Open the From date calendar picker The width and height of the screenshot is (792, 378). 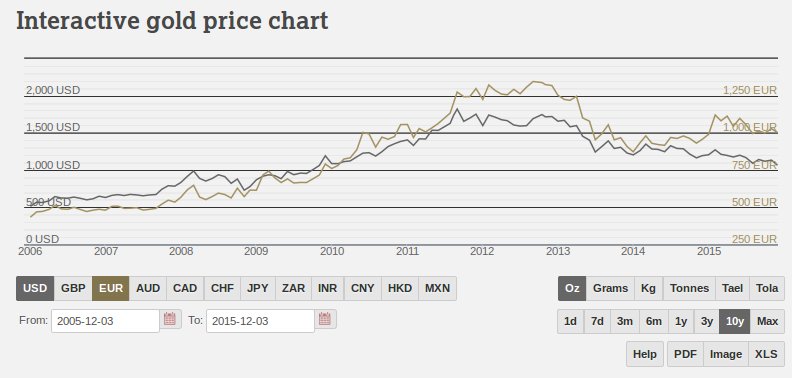pyautogui.click(x=170, y=319)
